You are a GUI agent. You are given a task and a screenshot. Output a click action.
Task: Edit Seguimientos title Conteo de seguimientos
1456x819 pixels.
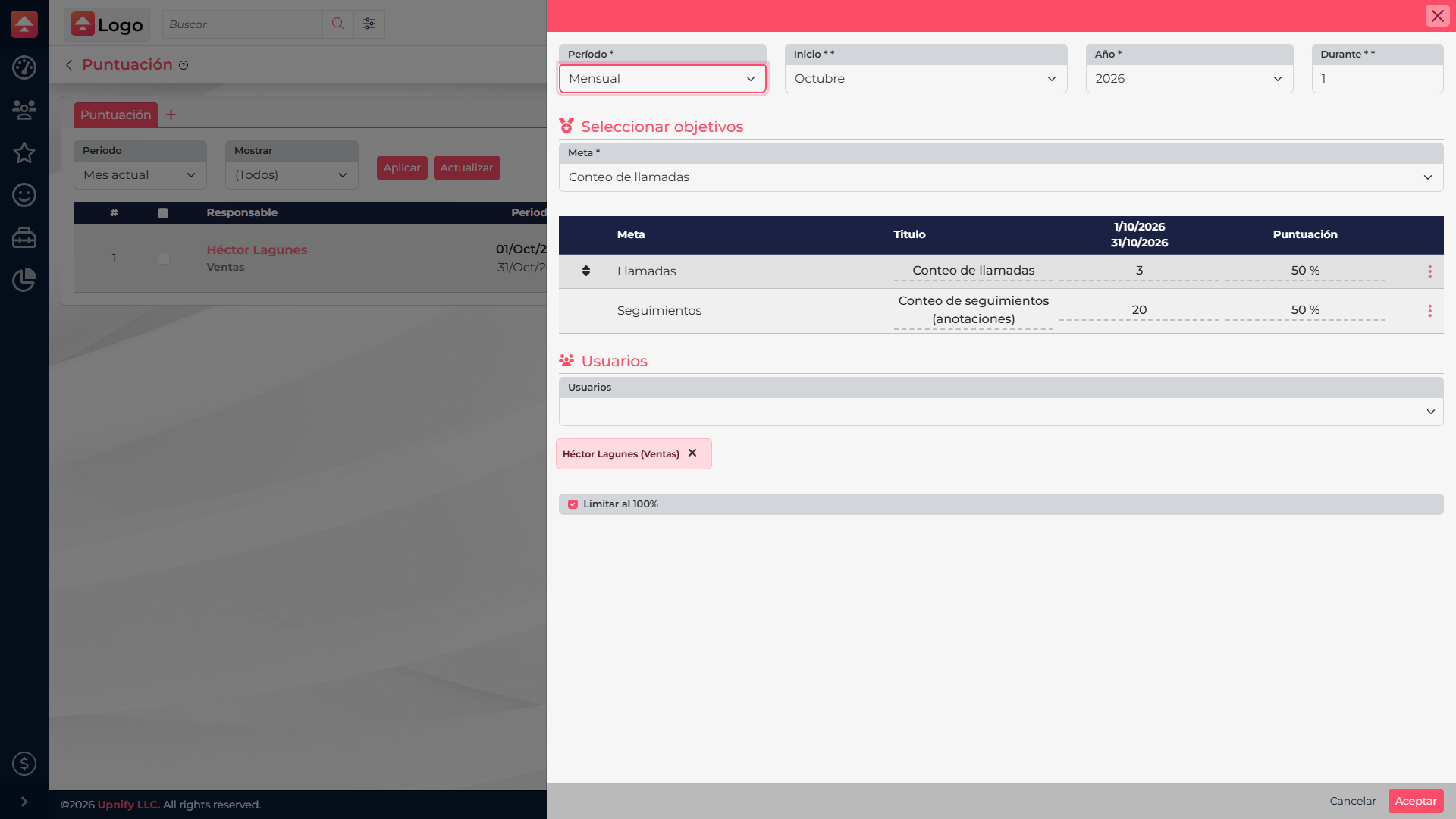coord(974,310)
